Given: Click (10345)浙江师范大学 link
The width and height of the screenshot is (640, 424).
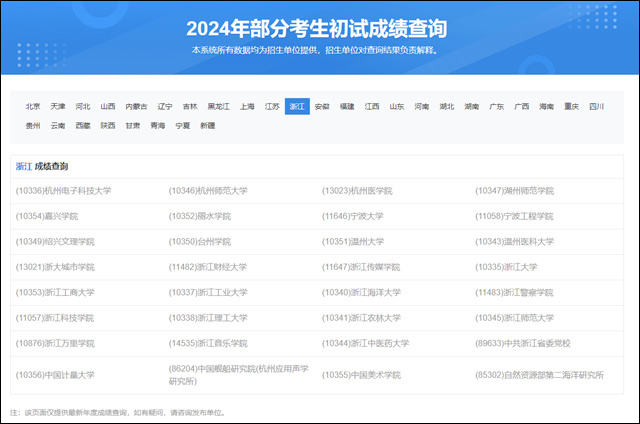Looking at the screenshot, I should (514, 318).
